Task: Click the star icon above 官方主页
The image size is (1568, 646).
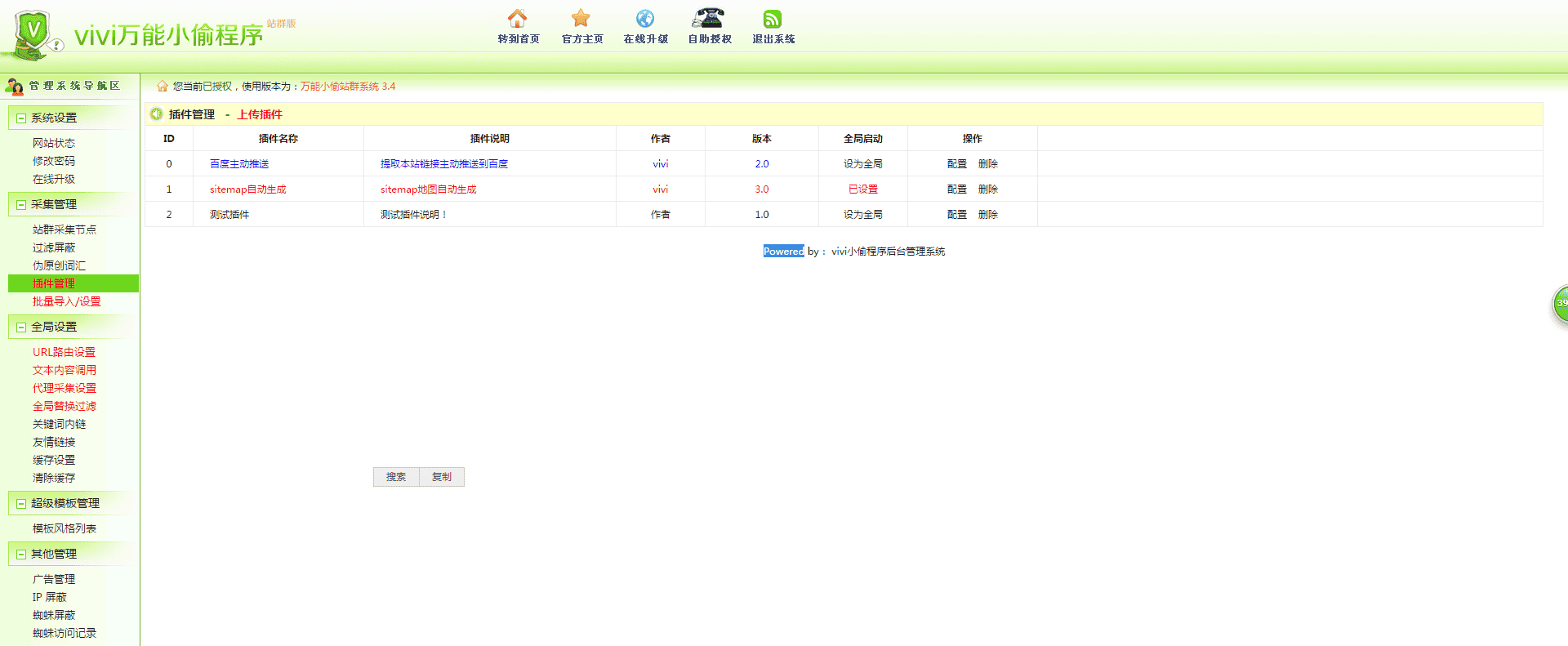Action: click(581, 18)
